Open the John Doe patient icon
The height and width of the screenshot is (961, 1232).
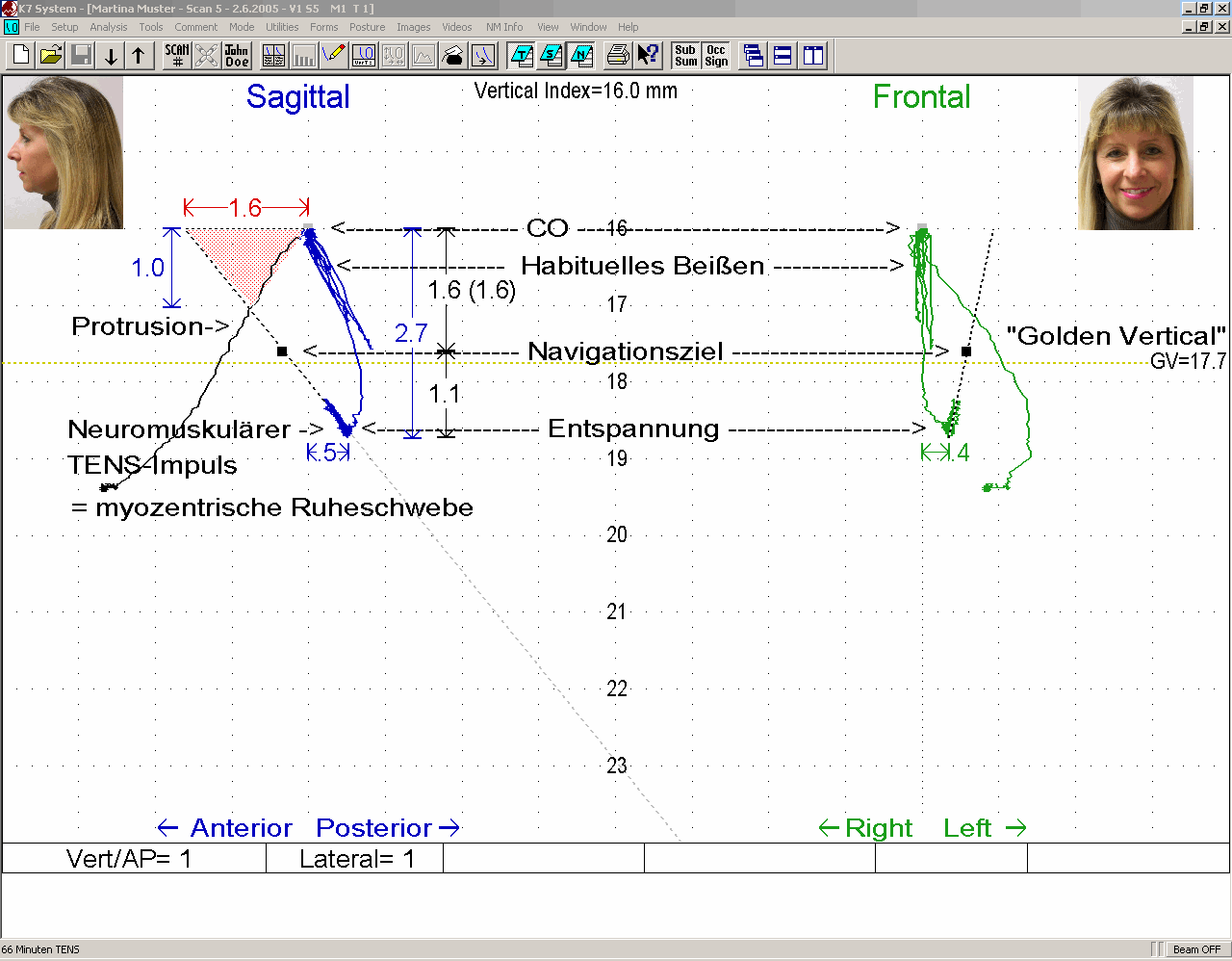[237, 56]
